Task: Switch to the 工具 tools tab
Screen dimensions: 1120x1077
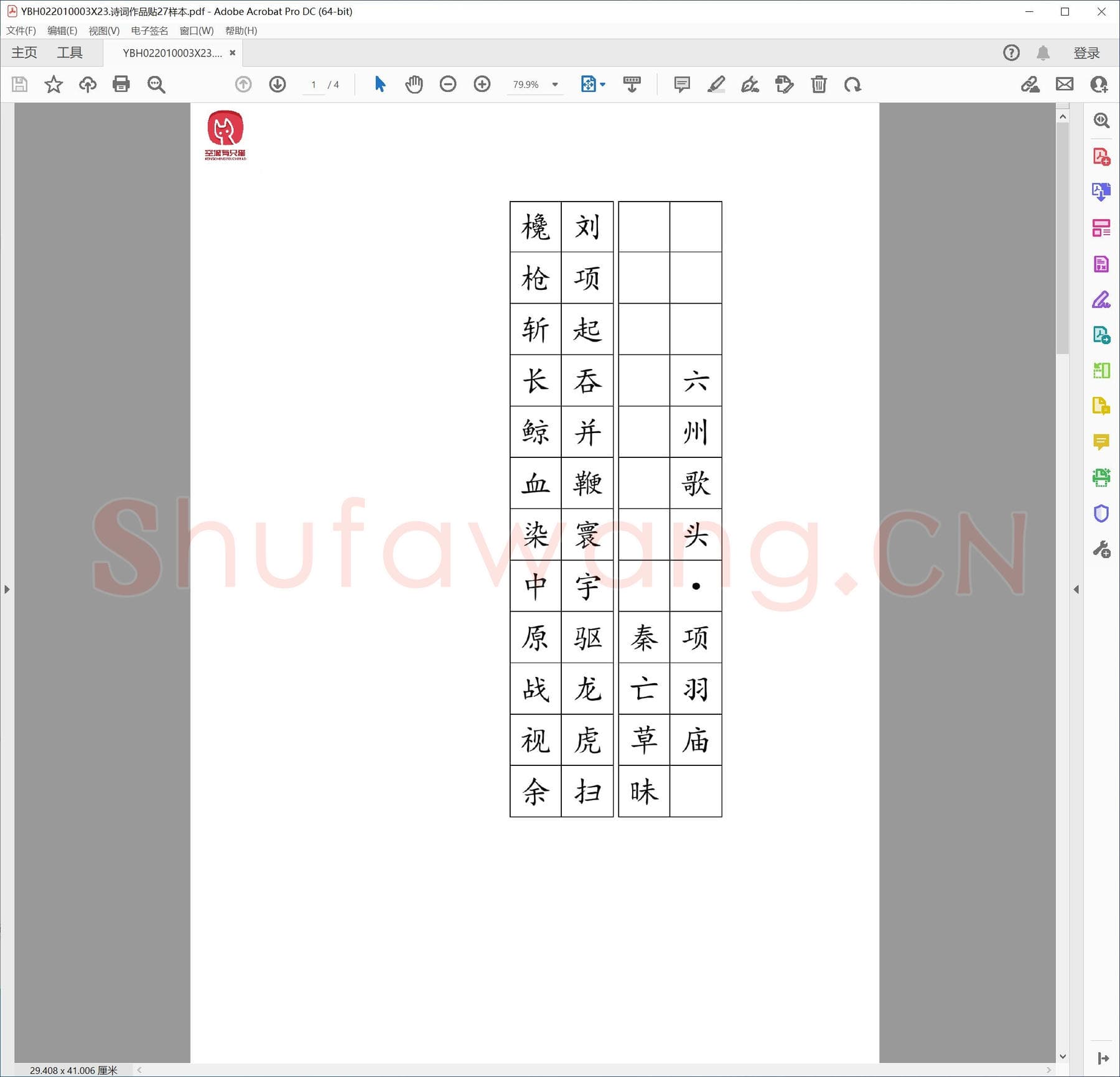Action: 70,53
